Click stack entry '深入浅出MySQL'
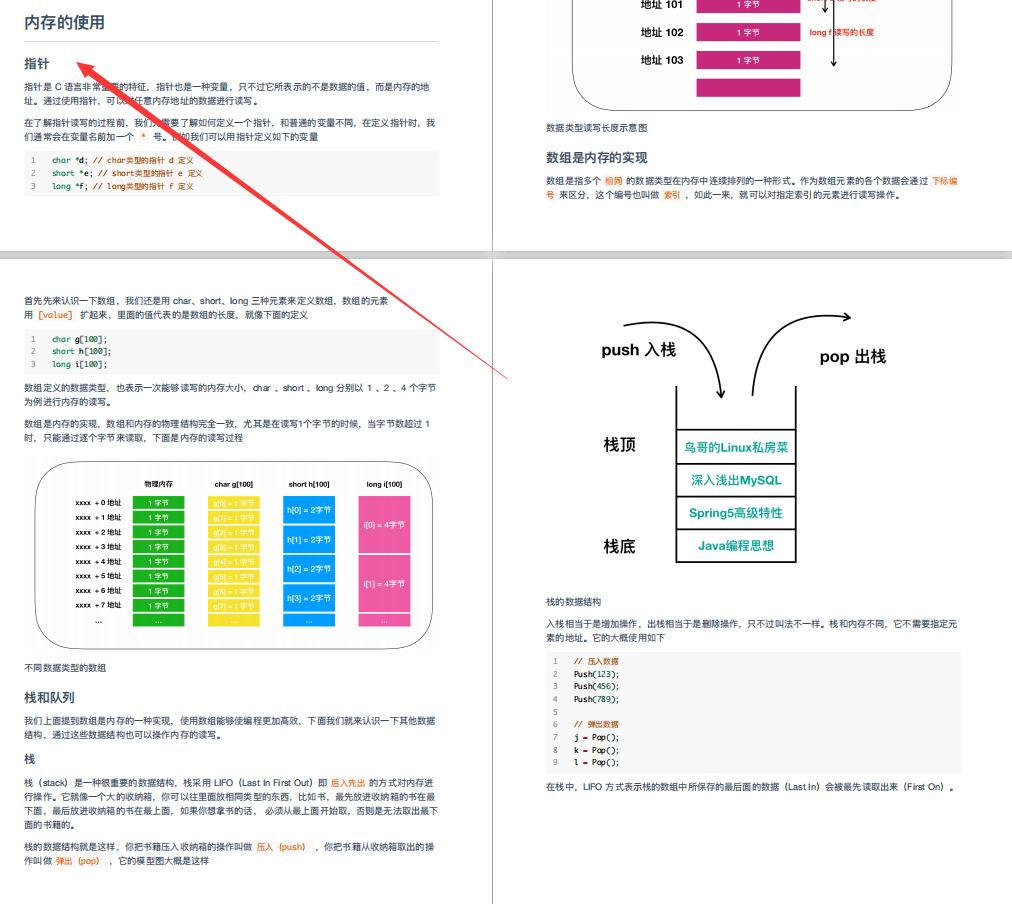 coord(736,480)
